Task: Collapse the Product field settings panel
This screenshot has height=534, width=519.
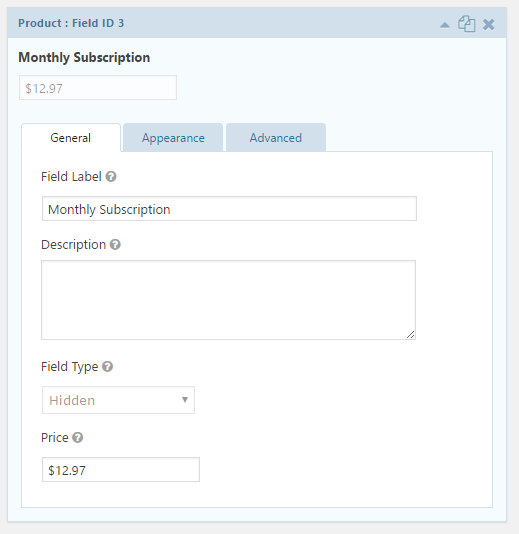Action: (444, 25)
